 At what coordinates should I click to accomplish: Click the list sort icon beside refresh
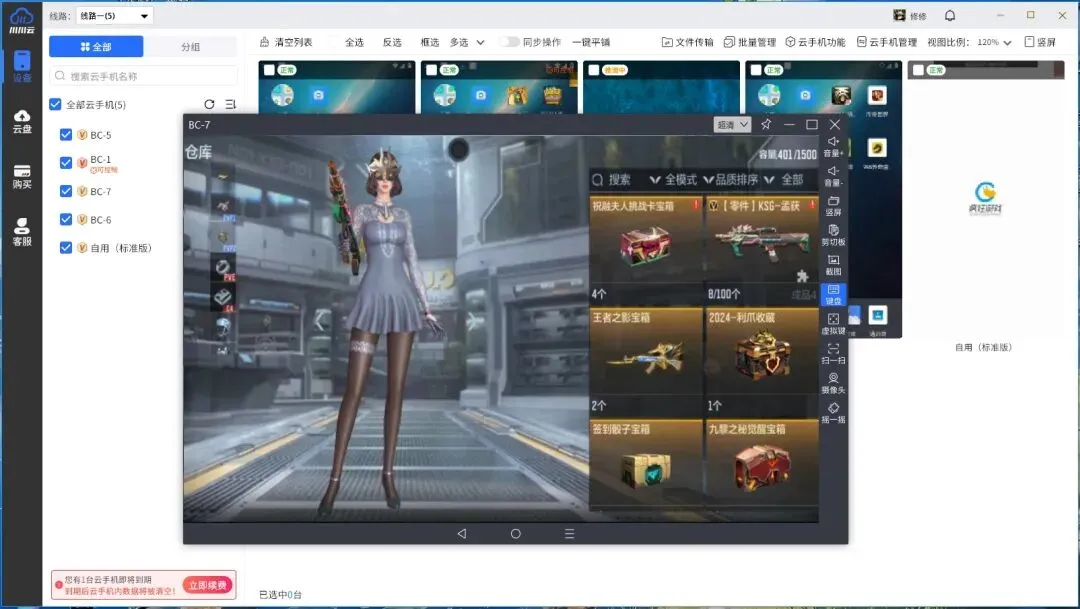pyautogui.click(x=231, y=104)
